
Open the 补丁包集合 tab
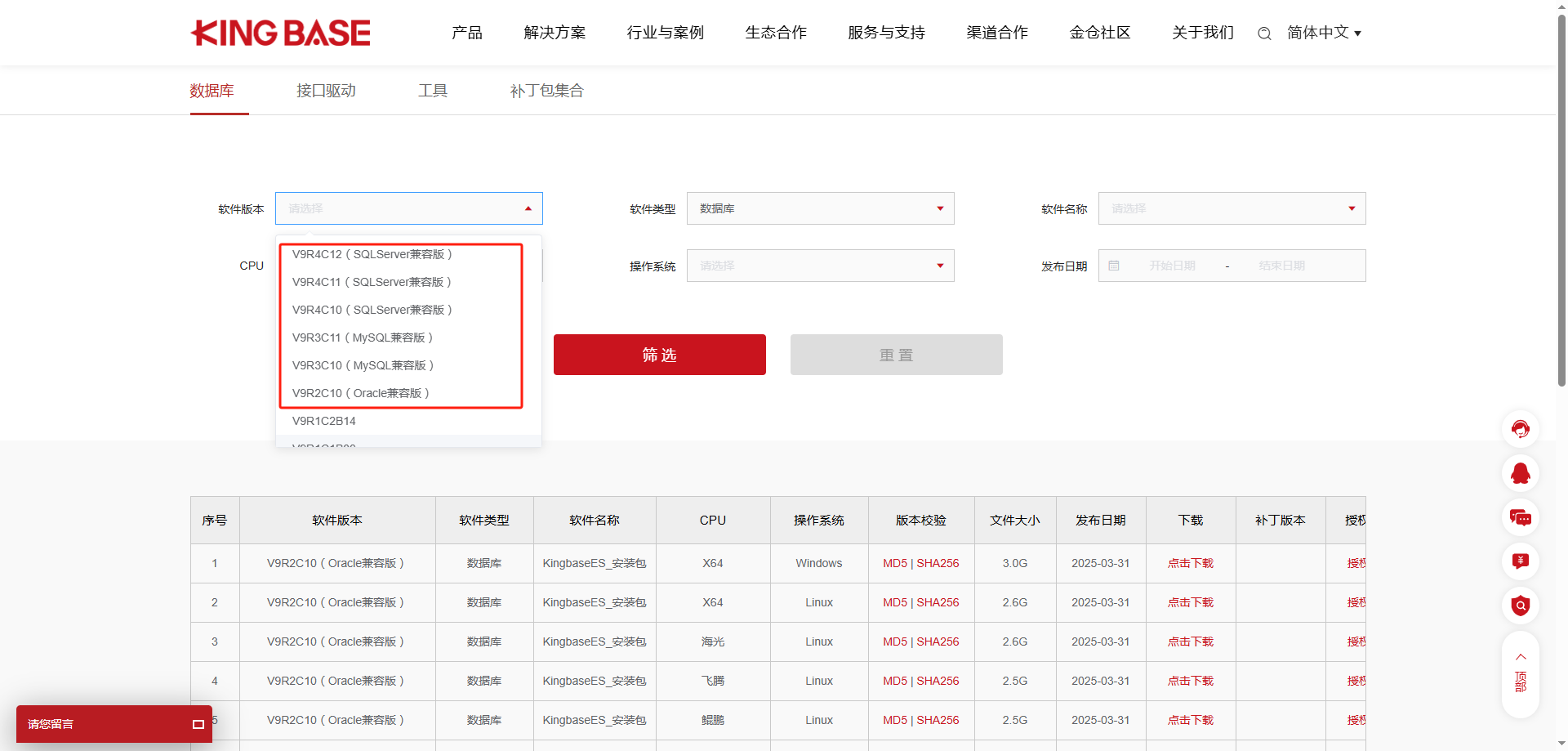pyautogui.click(x=546, y=91)
